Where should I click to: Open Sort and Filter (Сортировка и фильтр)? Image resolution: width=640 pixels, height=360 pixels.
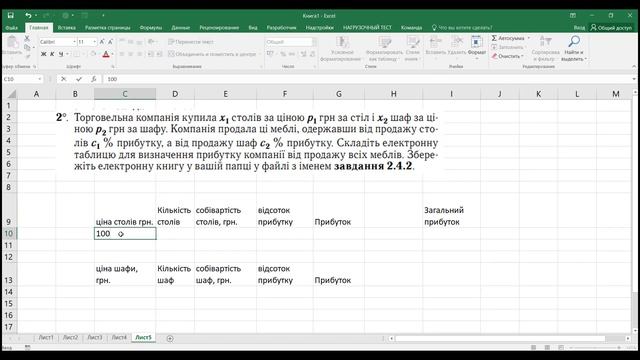[545, 48]
